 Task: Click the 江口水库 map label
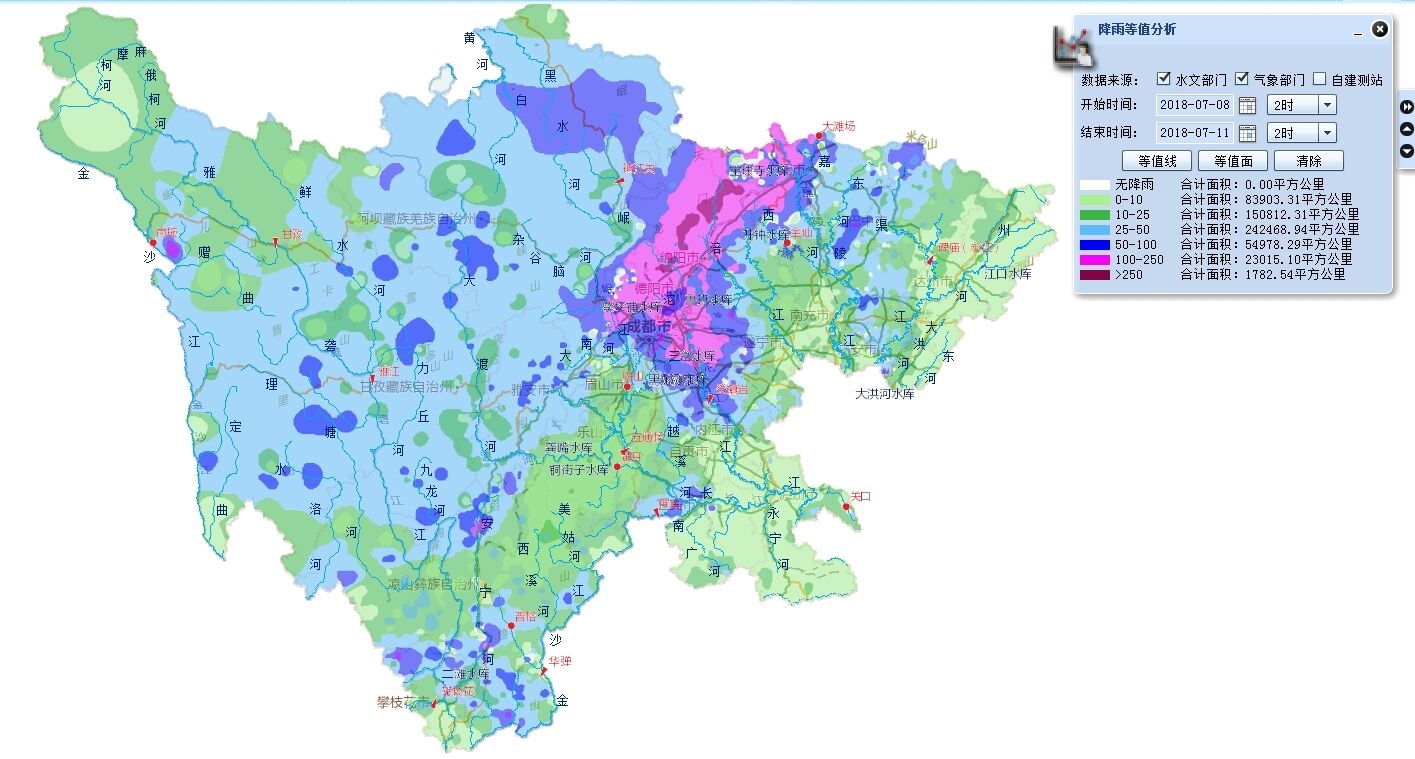point(1007,273)
